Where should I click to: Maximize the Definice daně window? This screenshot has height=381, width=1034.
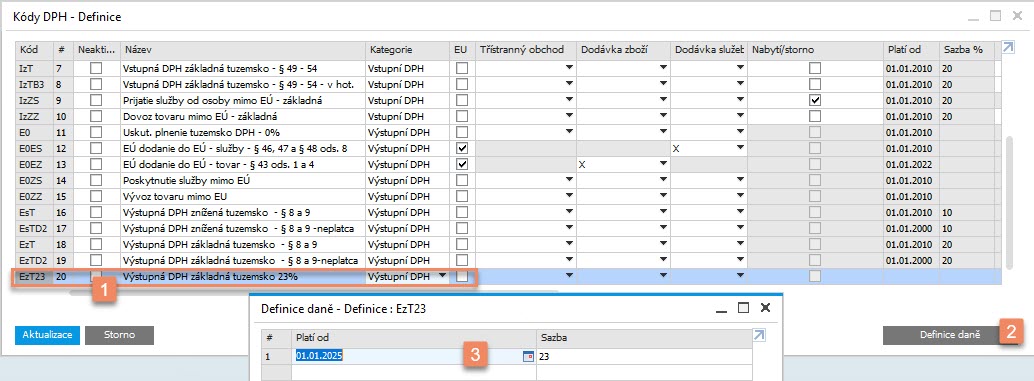[x=743, y=308]
